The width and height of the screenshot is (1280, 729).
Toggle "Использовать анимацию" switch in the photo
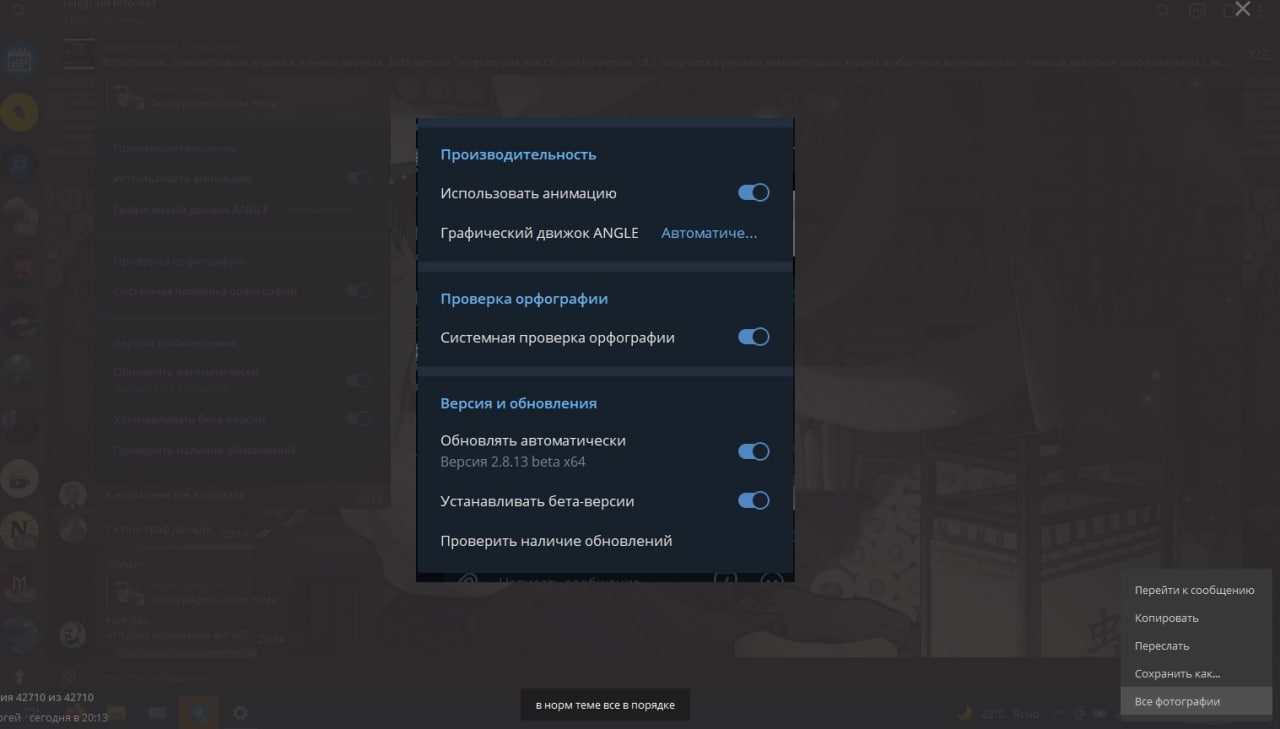pos(753,193)
